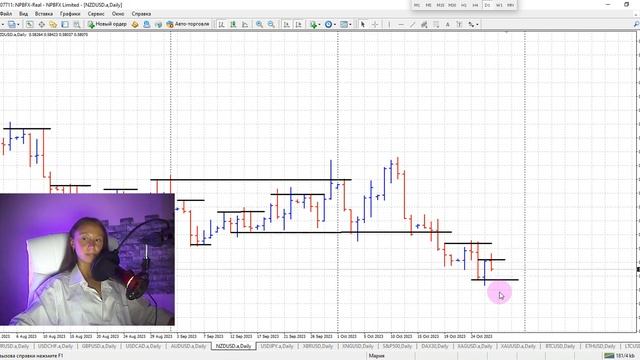640x360 pixels.
Task: Open the Вид menu
Action: [24, 14]
